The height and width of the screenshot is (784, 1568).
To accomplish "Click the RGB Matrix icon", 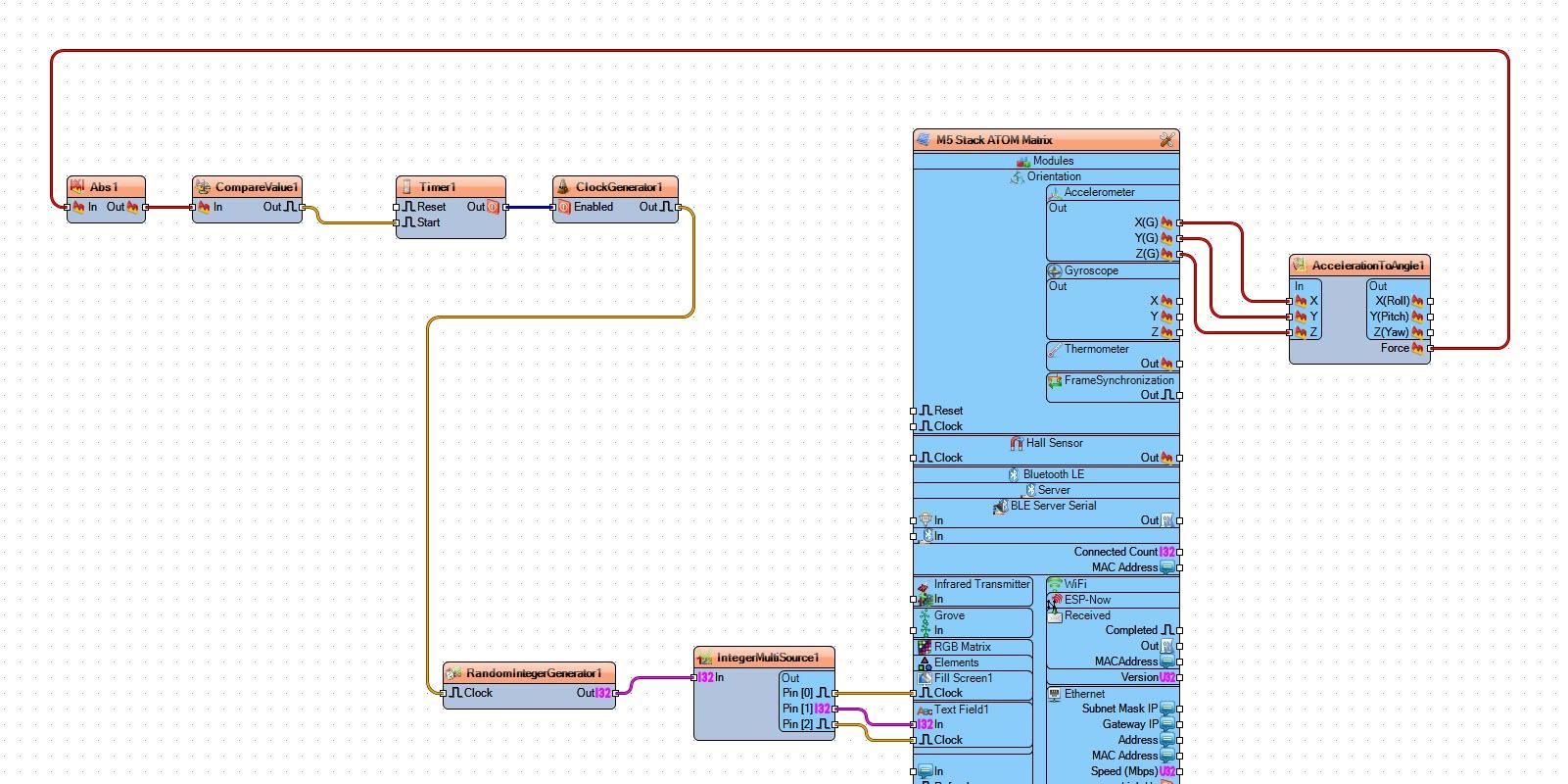I will [x=924, y=647].
